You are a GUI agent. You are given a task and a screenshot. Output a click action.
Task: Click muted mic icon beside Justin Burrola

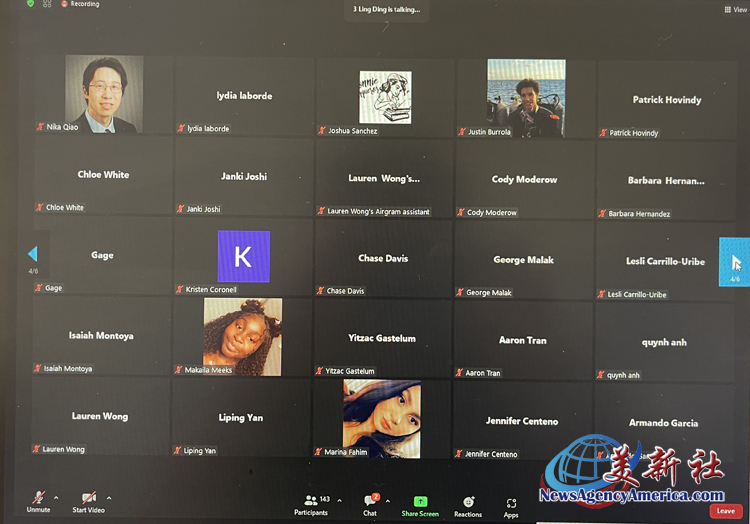(x=462, y=131)
